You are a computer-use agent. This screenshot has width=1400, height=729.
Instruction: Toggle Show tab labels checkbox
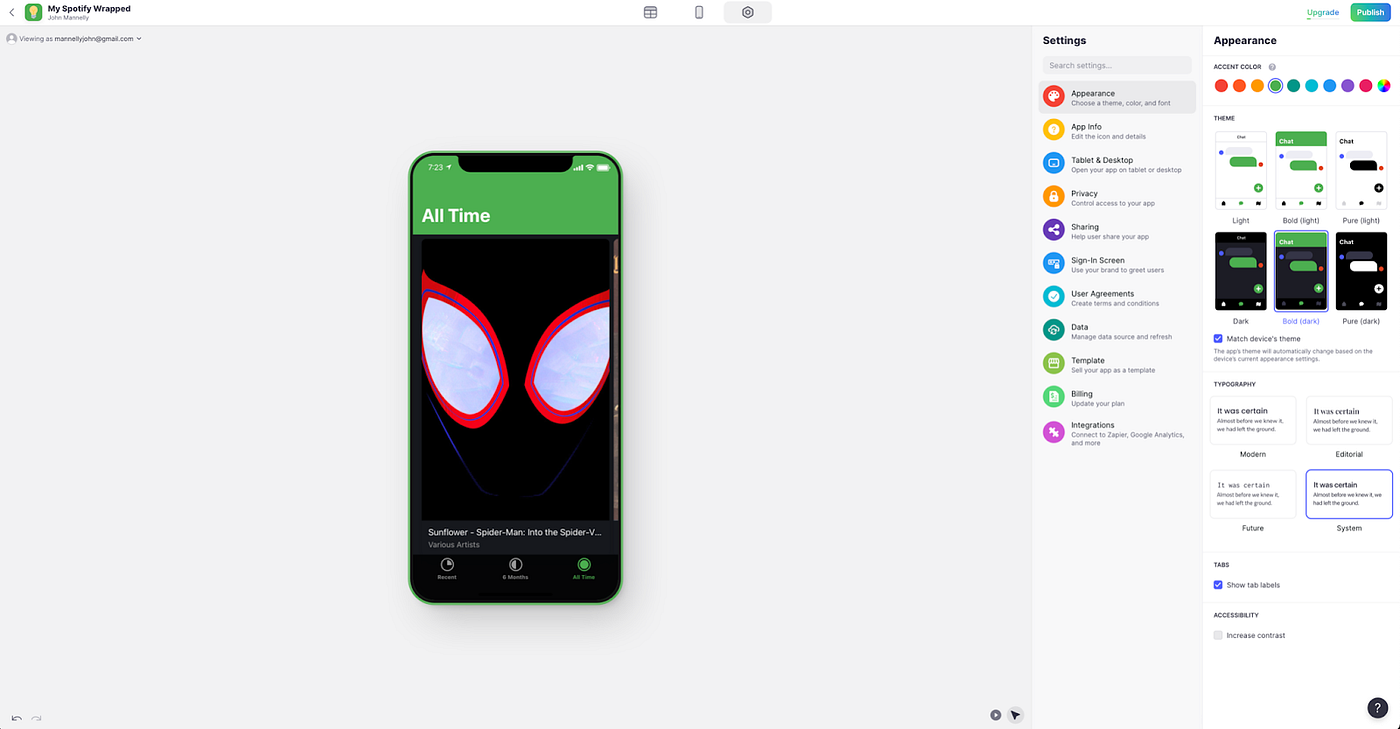pyautogui.click(x=1218, y=585)
